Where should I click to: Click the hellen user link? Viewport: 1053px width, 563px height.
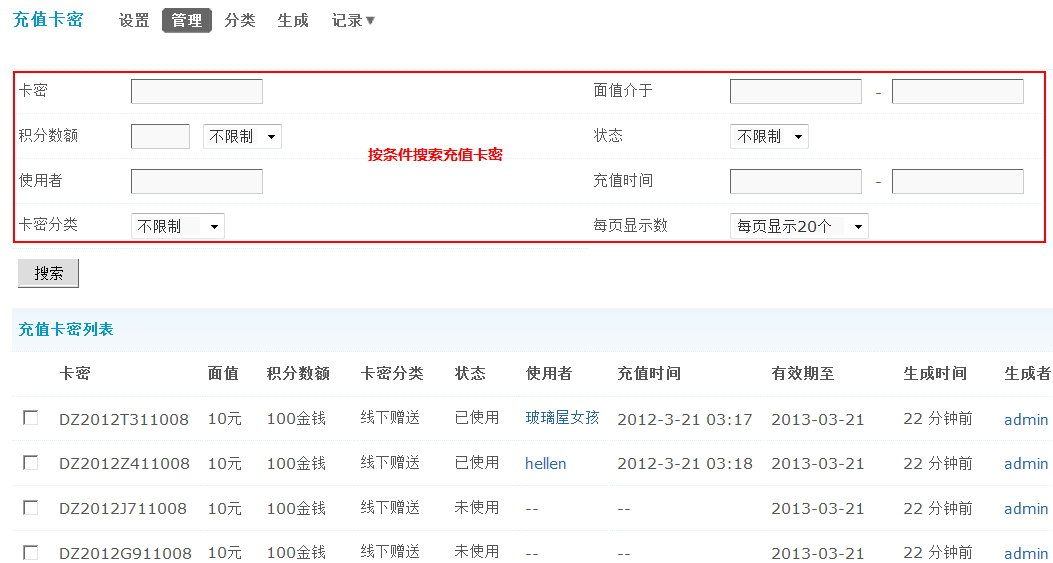tap(545, 463)
